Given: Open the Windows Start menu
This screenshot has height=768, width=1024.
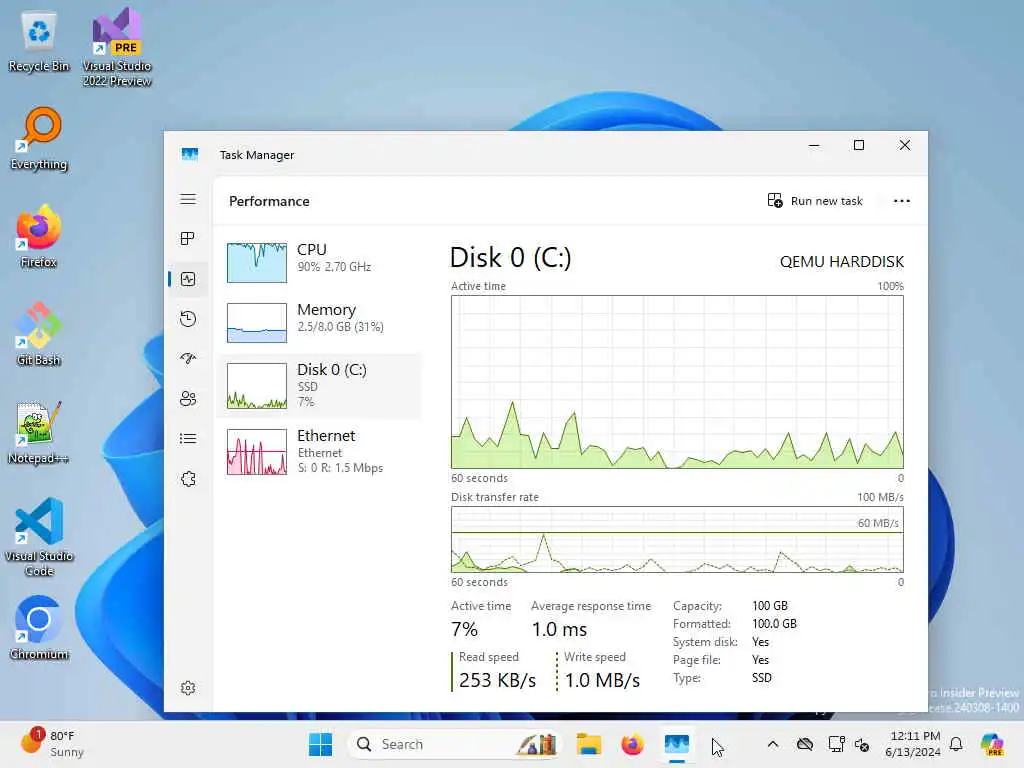Looking at the screenshot, I should pos(320,744).
